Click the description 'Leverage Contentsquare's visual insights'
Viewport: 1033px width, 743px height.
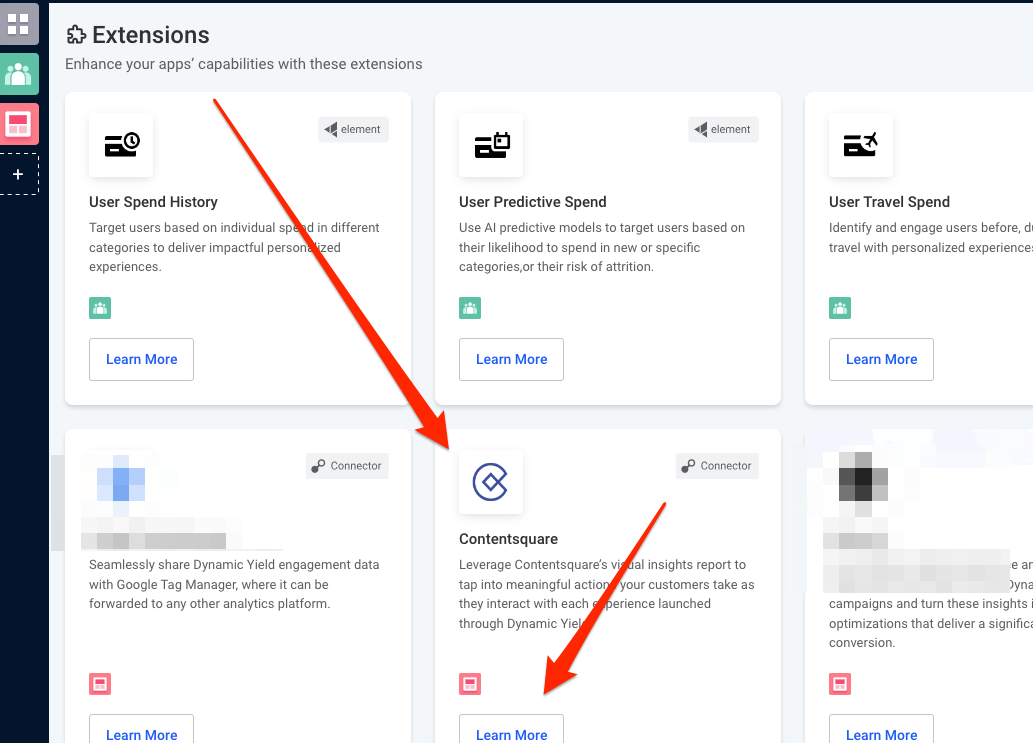pyautogui.click(x=607, y=594)
